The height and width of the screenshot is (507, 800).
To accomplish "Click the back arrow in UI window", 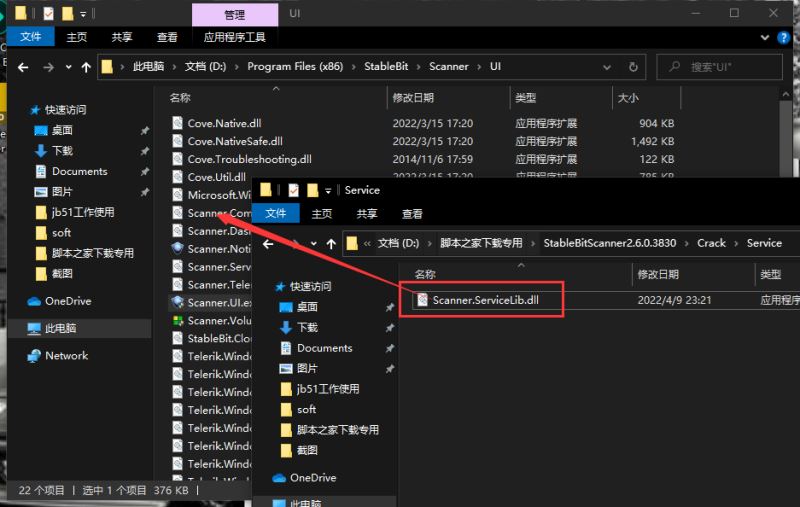I will [x=23, y=67].
